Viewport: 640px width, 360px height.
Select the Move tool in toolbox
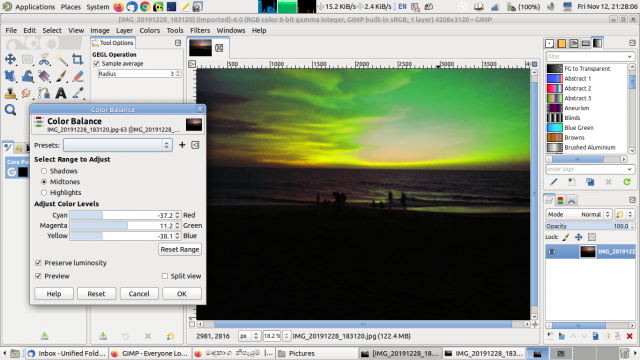tap(10, 60)
